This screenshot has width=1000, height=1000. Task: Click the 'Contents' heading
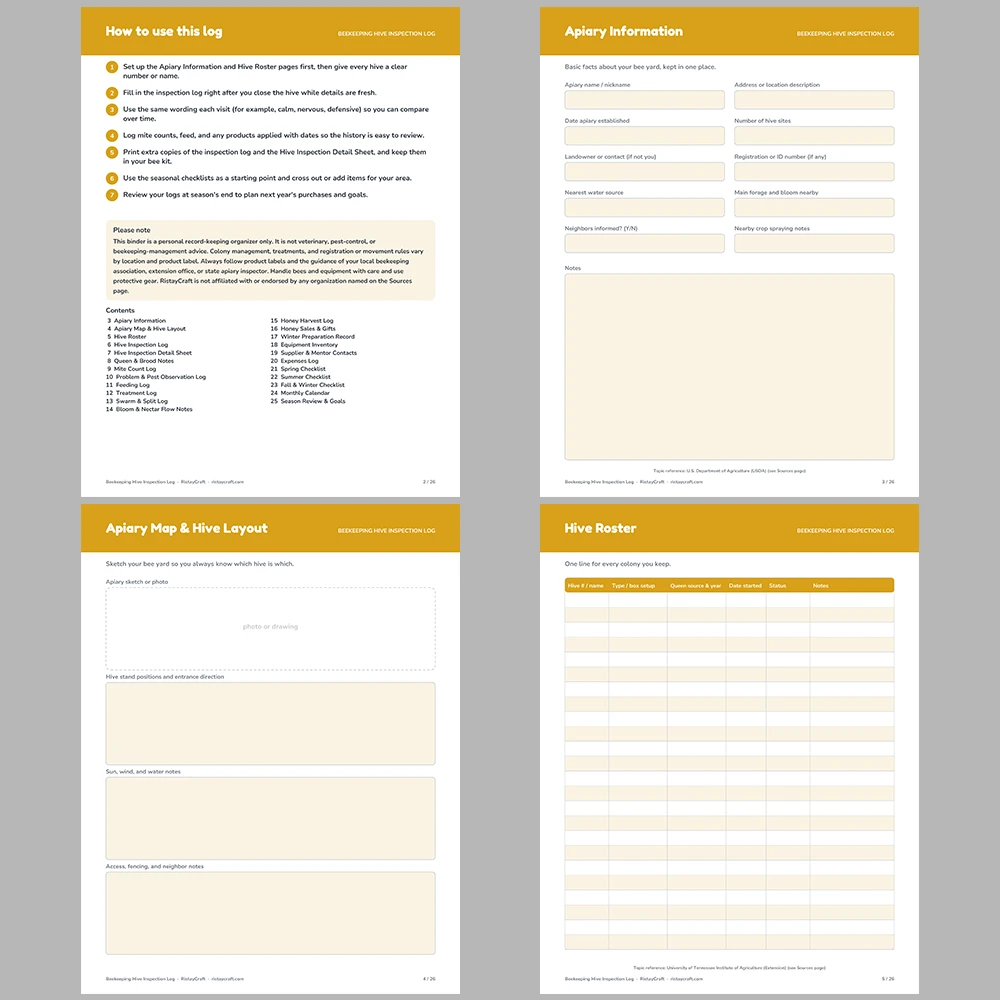(x=120, y=311)
